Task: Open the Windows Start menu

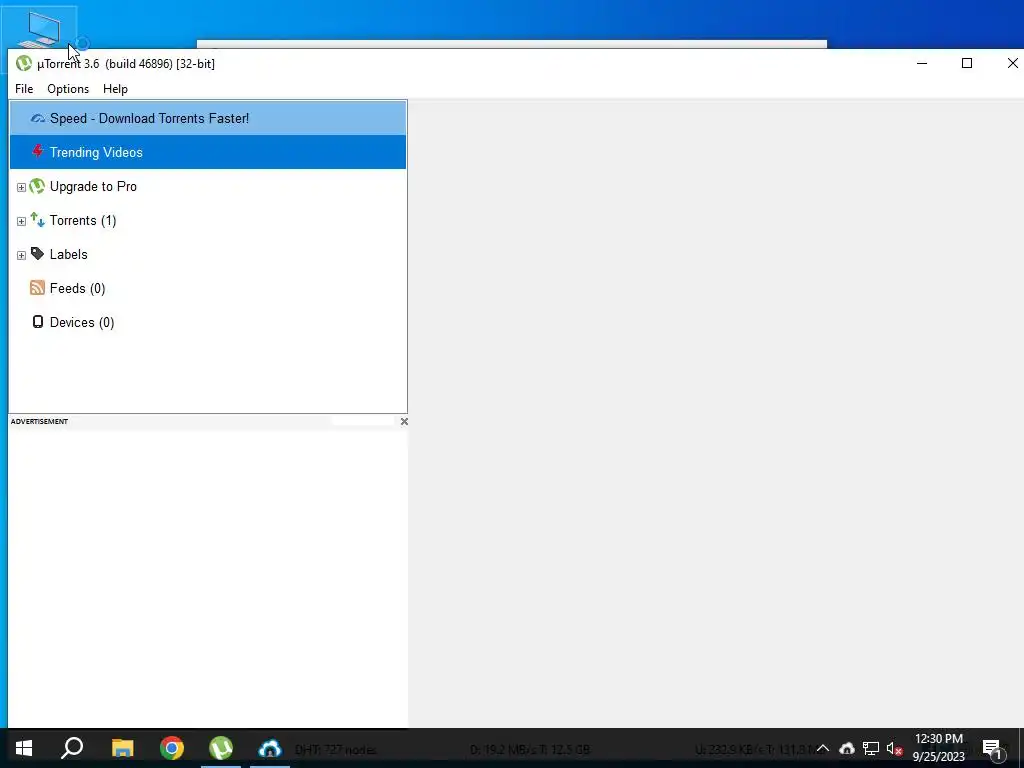Action: [x=24, y=748]
